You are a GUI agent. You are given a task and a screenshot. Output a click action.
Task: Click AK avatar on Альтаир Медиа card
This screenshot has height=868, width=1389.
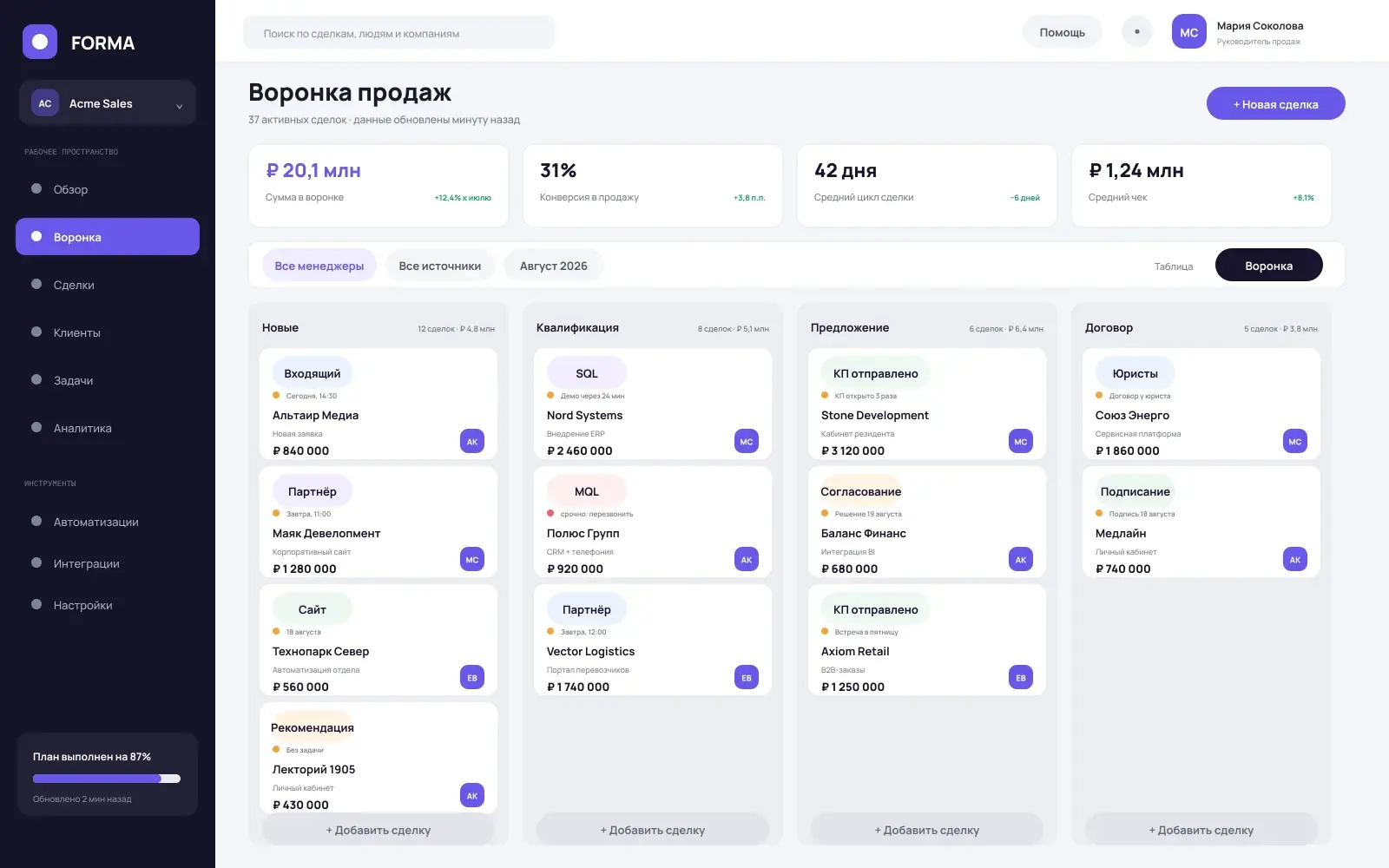coord(472,442)
